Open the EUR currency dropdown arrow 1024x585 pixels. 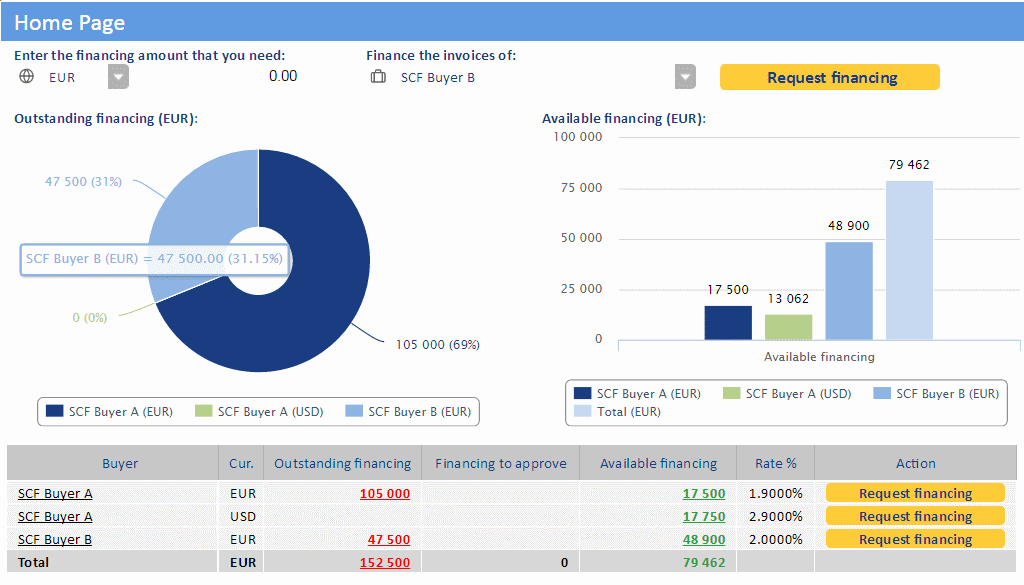coord(118,77)
